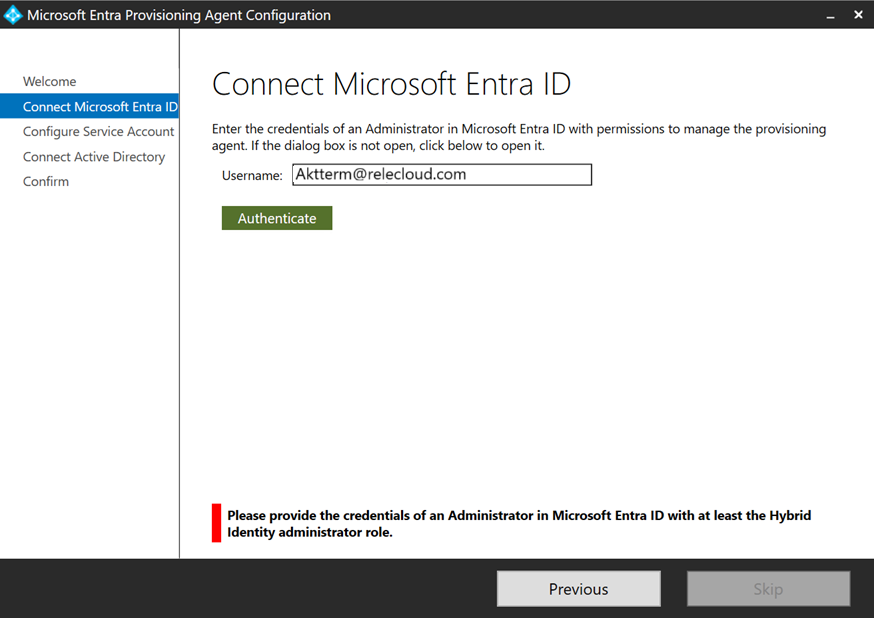
Task: Minimize the Provisioning Agent Configuration window
Action: (831, 15)
